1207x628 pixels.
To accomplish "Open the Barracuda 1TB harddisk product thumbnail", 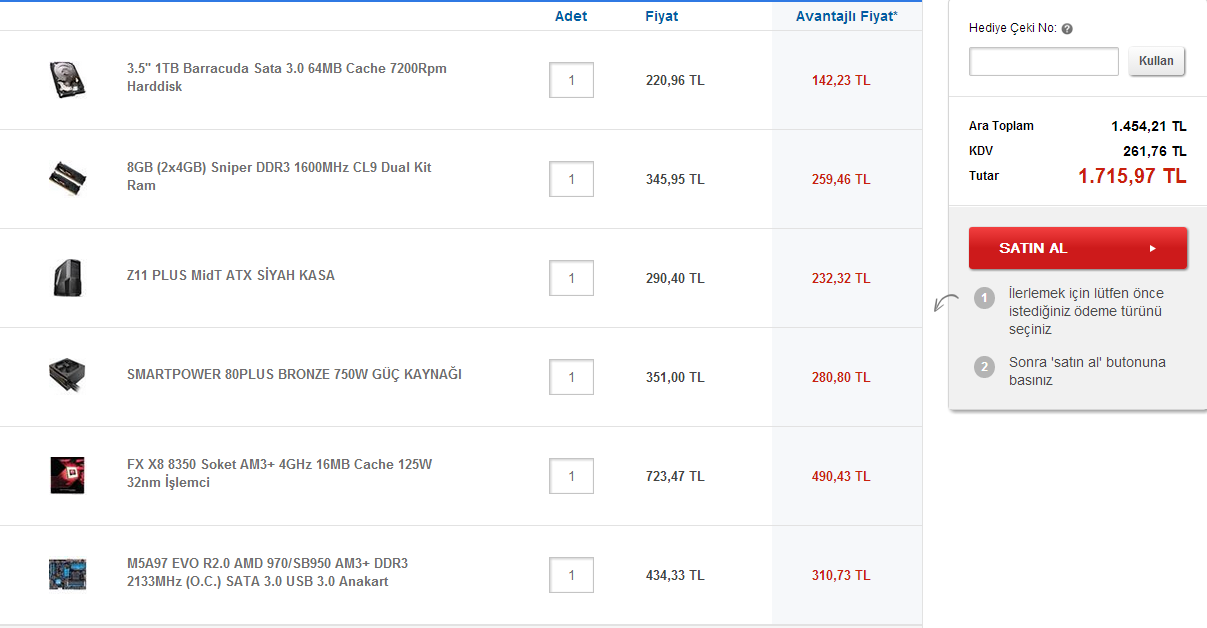I will click(x=68, y=79).
